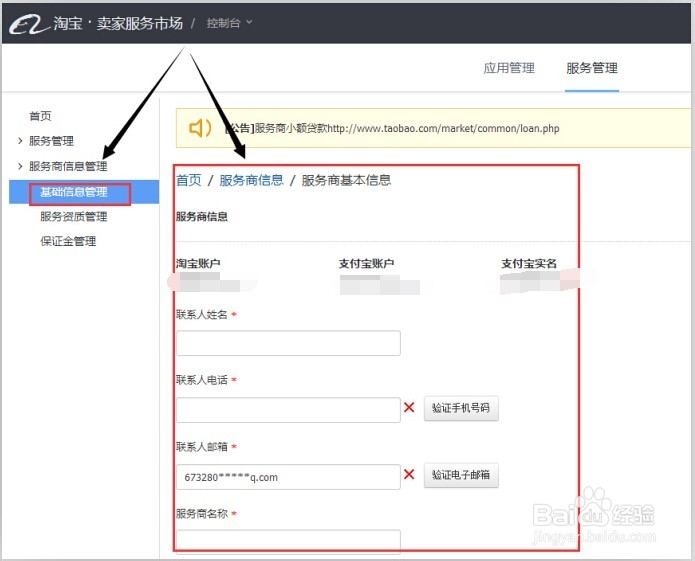The height and width of the screenshot is (561, 695).
Task: Click the 验证电子邮箱 button
Action: 461,475
